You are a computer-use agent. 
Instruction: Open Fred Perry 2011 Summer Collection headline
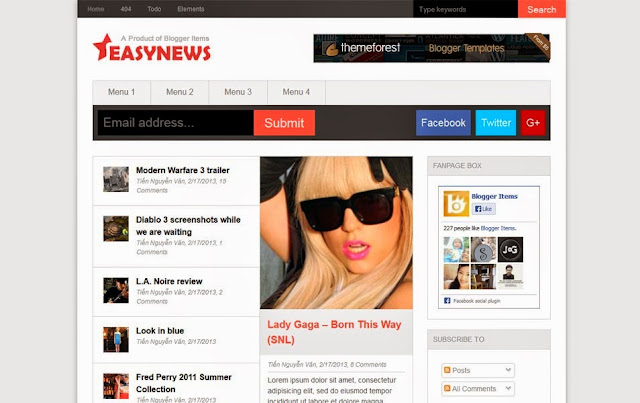tap(184, 383)
